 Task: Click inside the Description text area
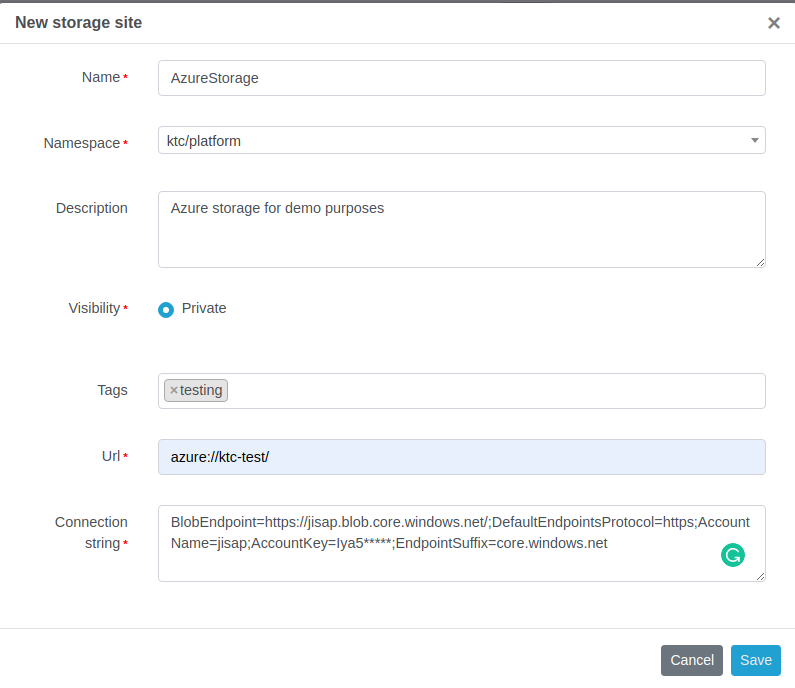(461, 229)
